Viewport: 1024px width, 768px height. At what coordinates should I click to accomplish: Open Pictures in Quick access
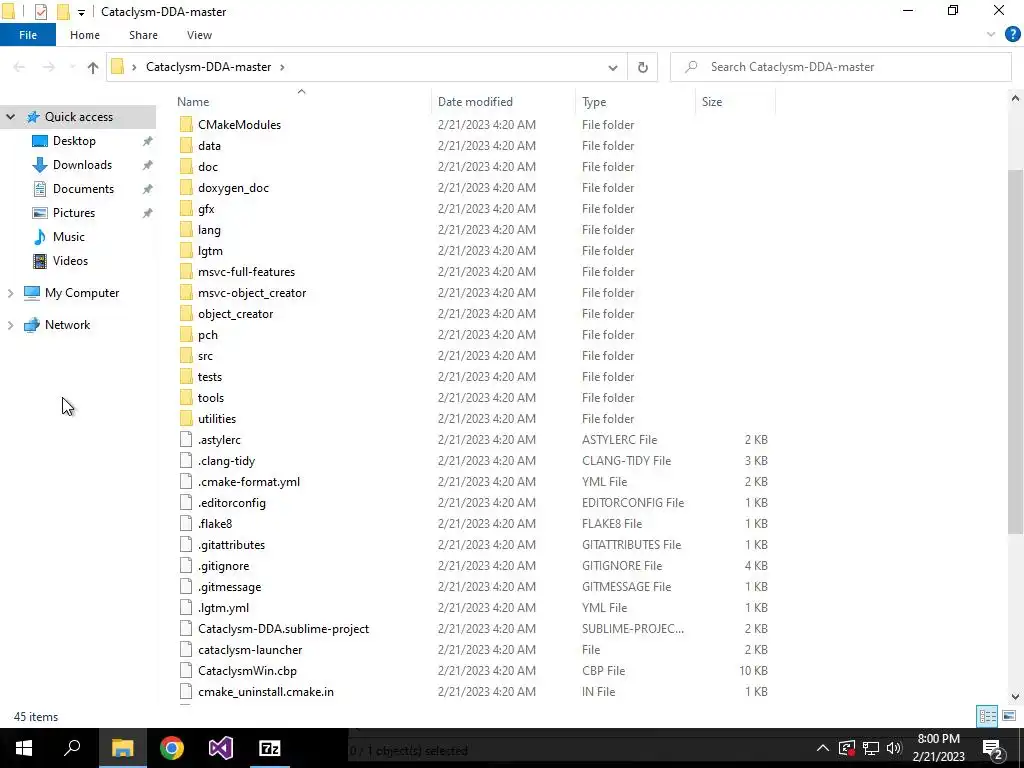(x=74, y=213)
